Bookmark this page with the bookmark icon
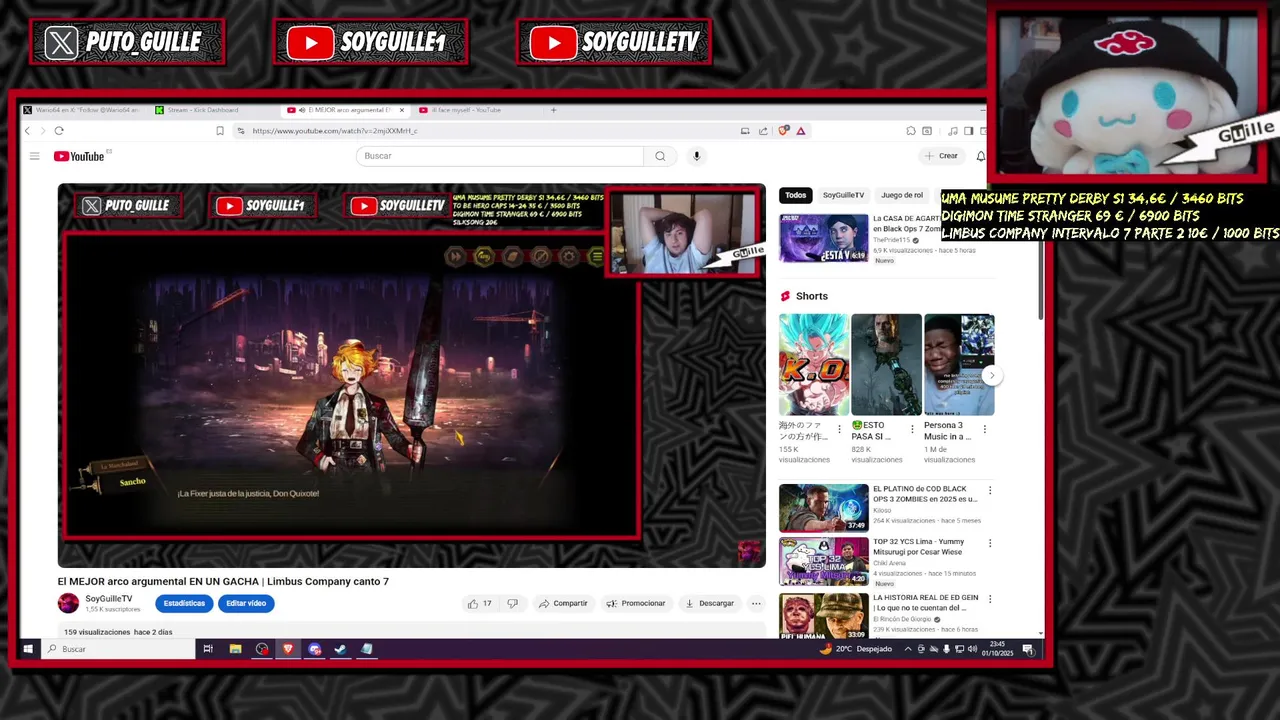Screen dimensions: 1280x720 [220, 131]
